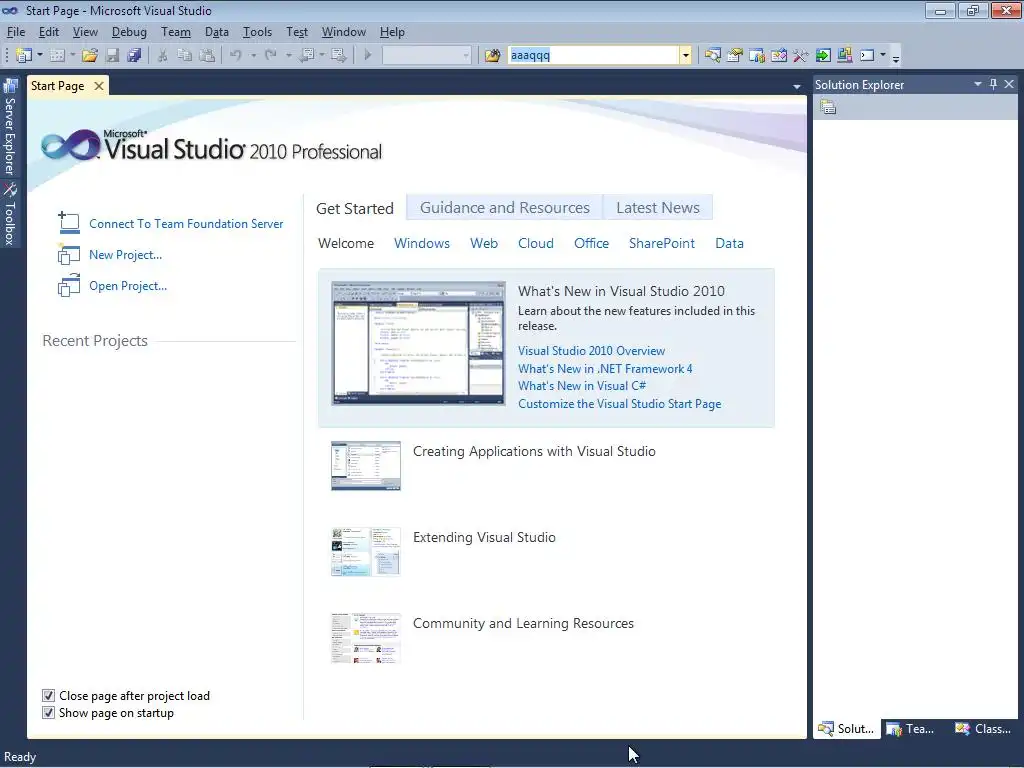Open the Extension Manager toolbar icon

pos(845,56)
